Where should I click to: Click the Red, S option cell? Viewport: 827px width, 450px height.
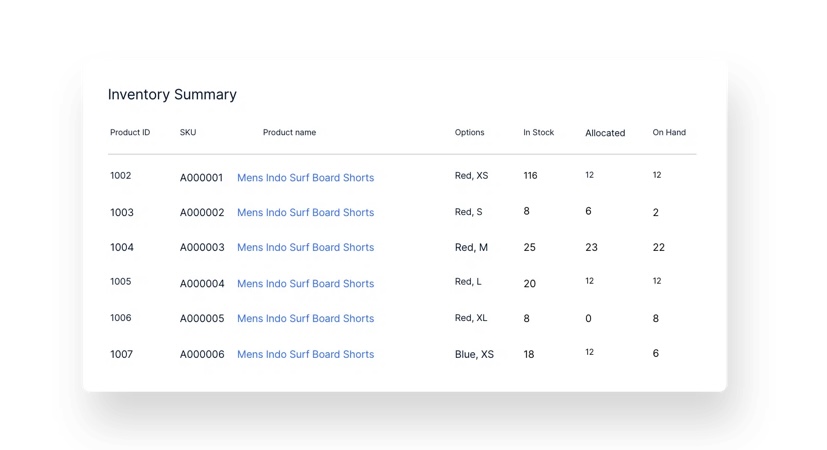(468, 212)
